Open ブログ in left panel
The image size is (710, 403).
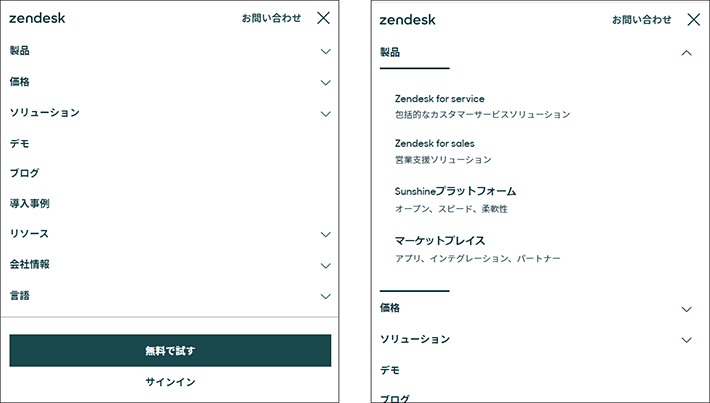[24, 173]
